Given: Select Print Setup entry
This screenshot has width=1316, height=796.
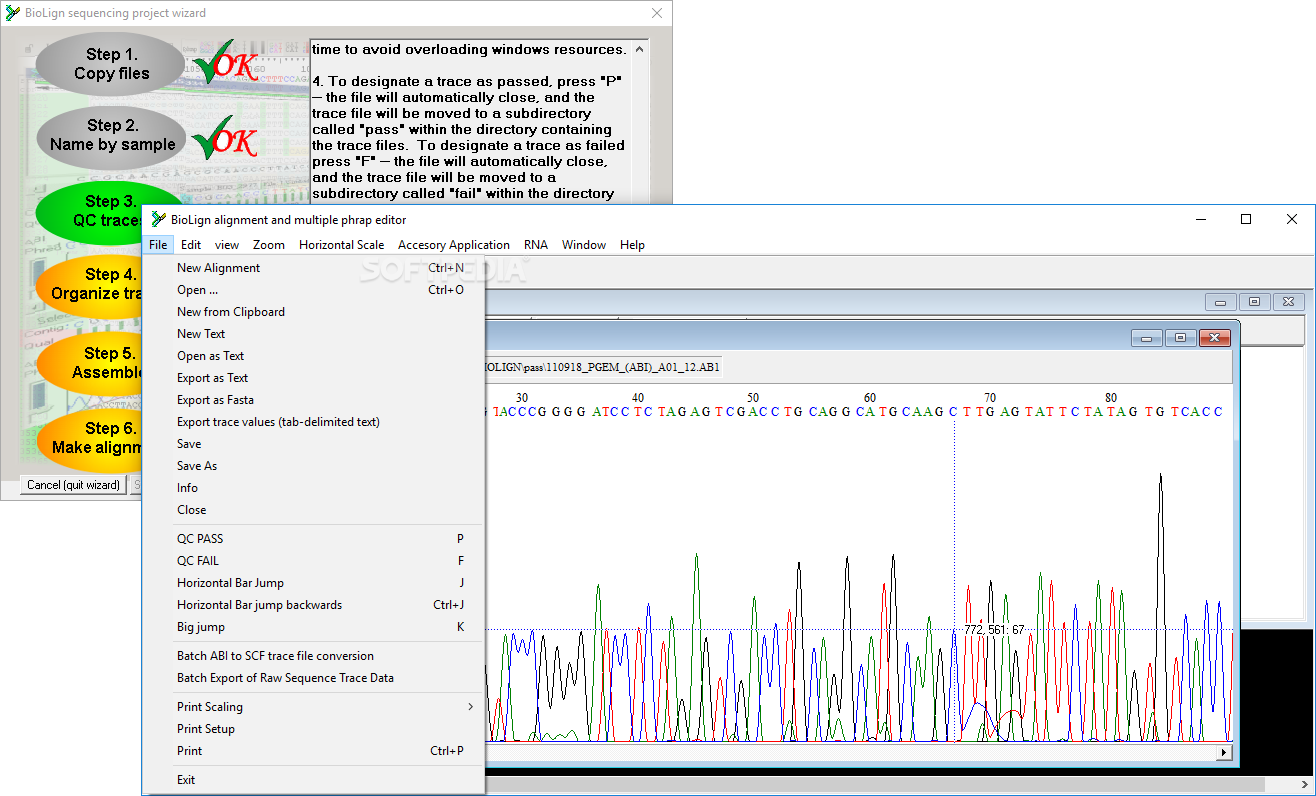Looking at the screenshot, I should [314, 729].
